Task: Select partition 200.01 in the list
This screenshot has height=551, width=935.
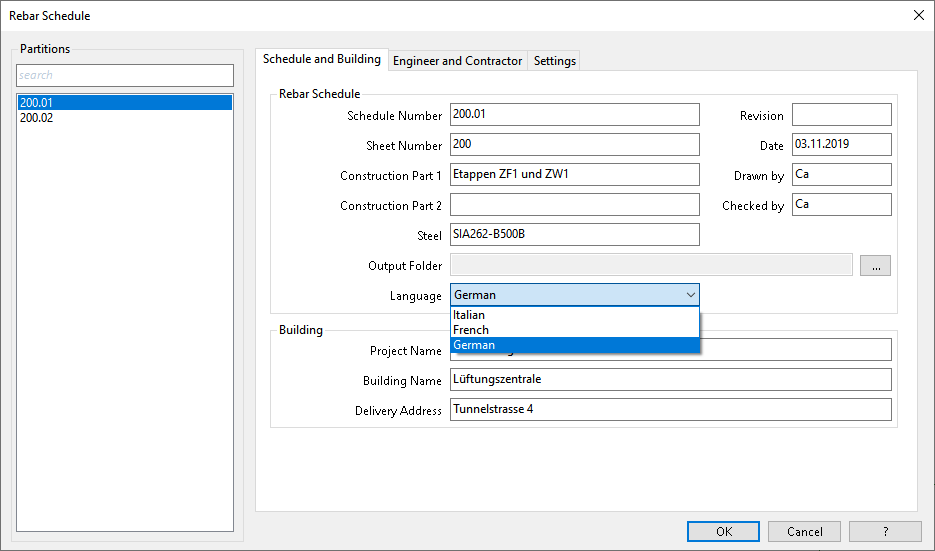Action: (125, 103)
